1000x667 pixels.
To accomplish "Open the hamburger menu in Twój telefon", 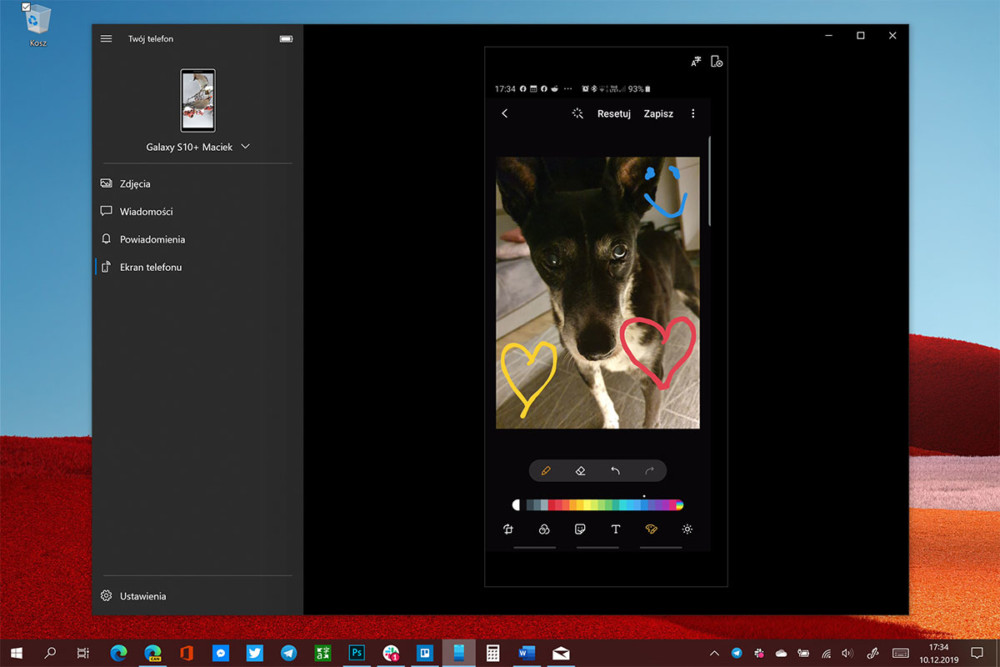I will 106,39.
